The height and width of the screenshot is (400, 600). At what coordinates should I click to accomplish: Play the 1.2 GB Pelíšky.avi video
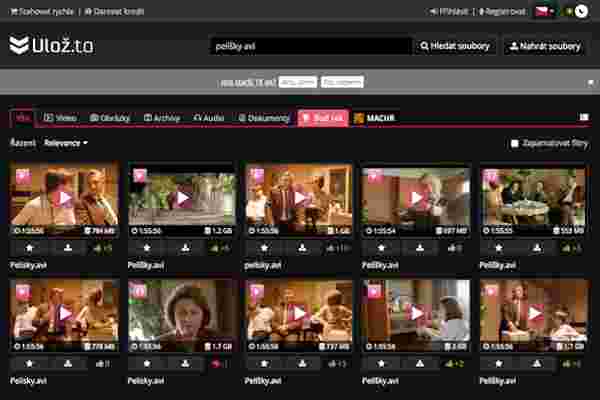[182, 198]
